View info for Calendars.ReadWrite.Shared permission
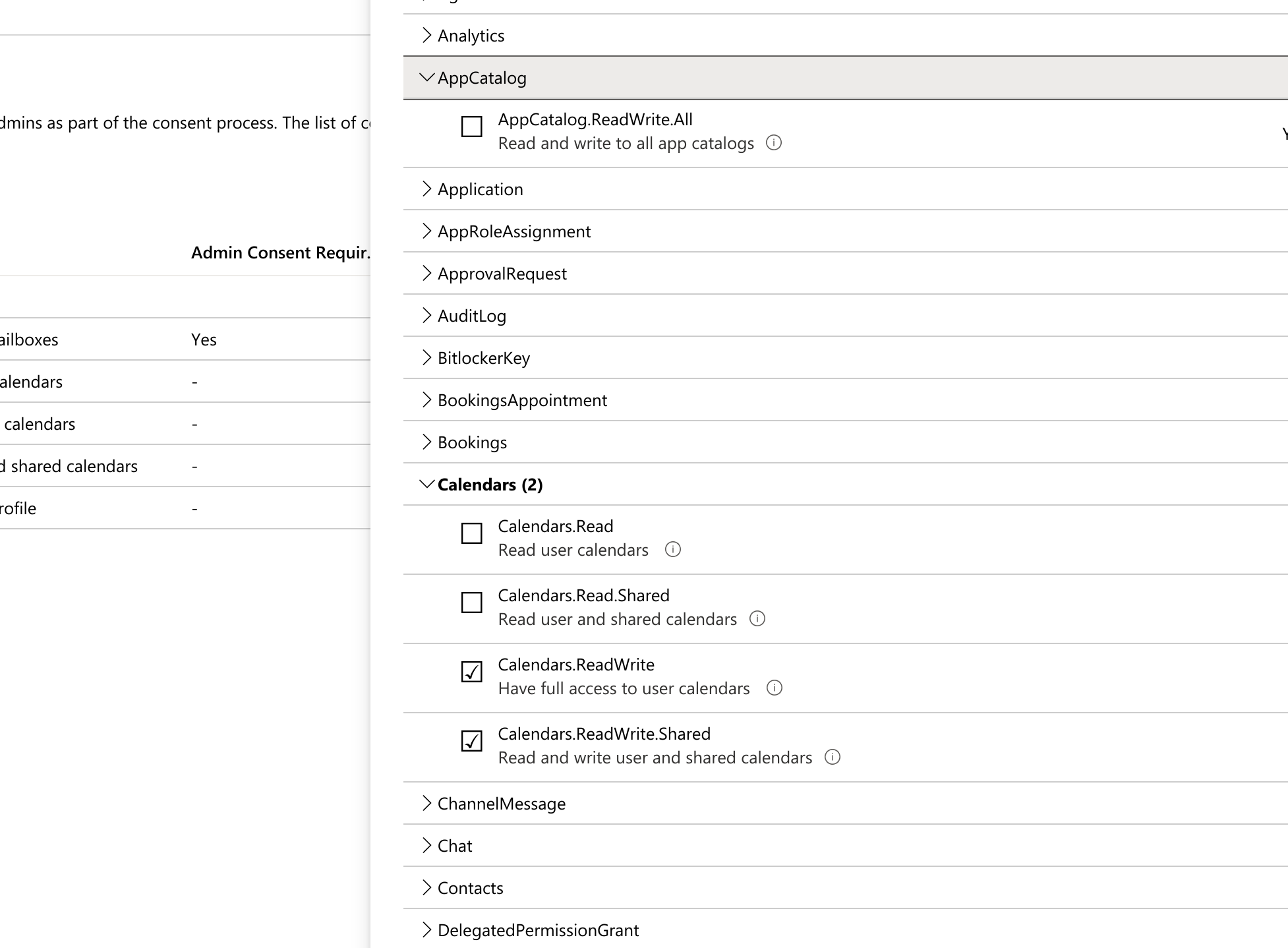The width and height of the screenshot is (1288, 948). 832,757
